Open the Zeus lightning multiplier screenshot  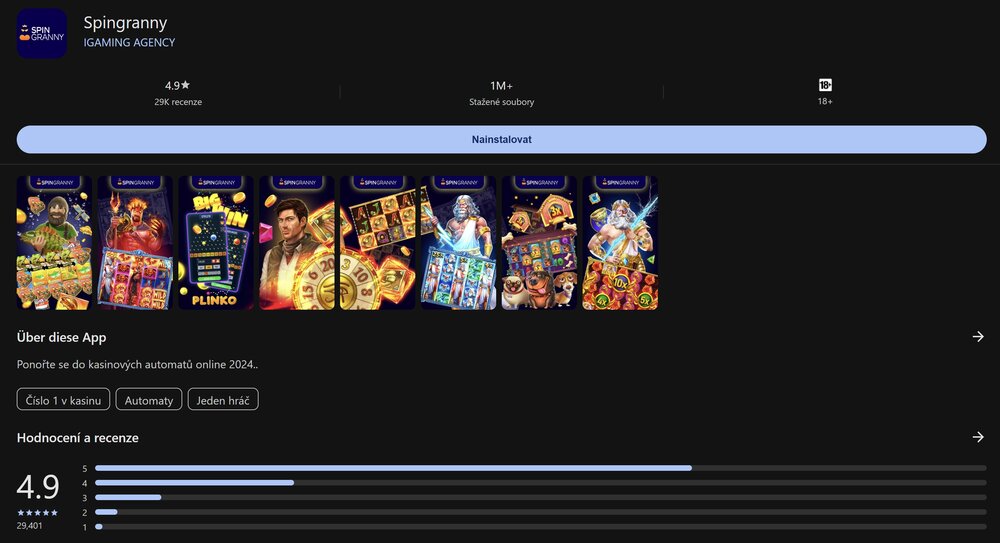(621, 243)
